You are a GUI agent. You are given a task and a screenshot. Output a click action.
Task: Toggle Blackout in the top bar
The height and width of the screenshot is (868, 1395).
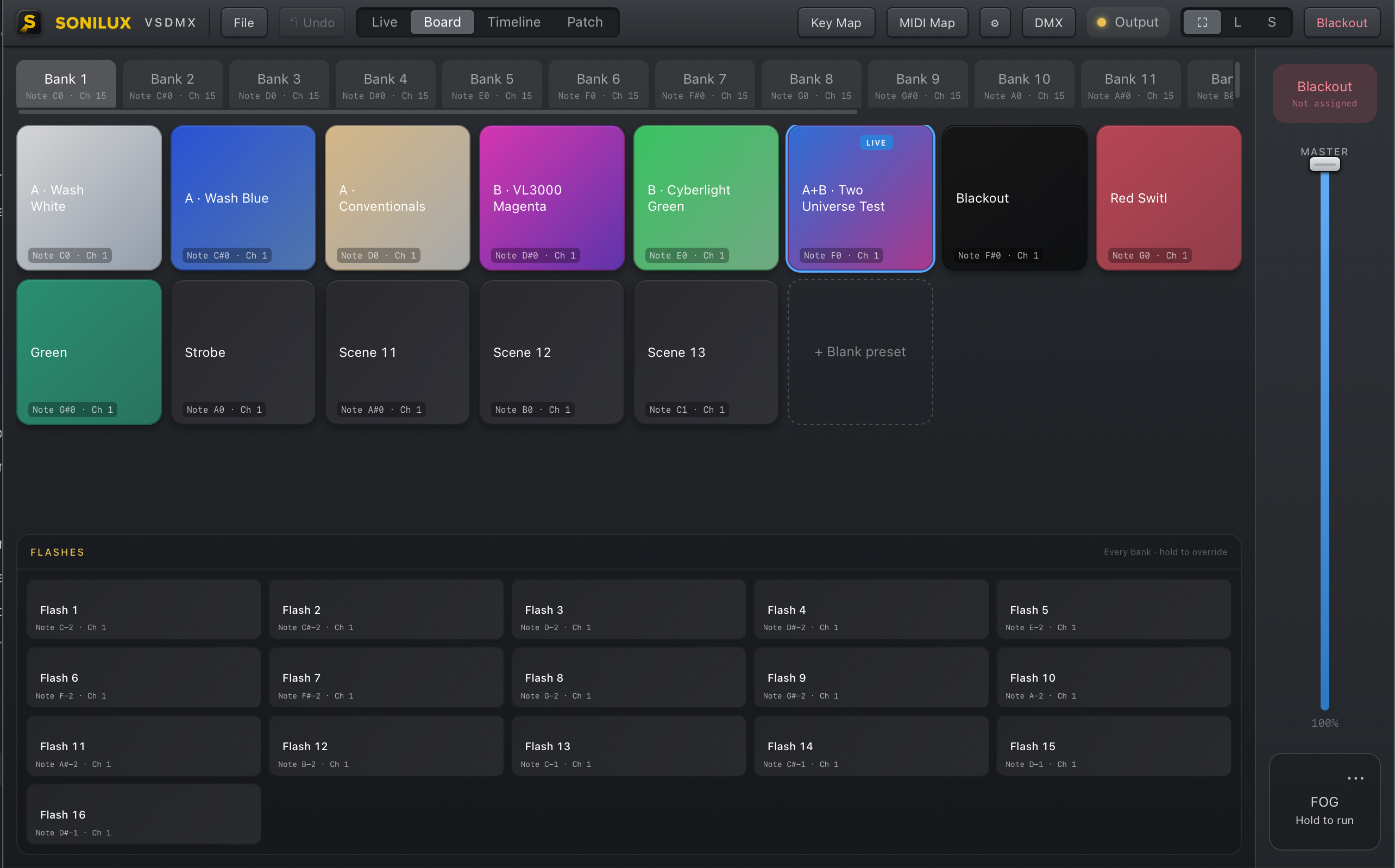pos(1342,23)
